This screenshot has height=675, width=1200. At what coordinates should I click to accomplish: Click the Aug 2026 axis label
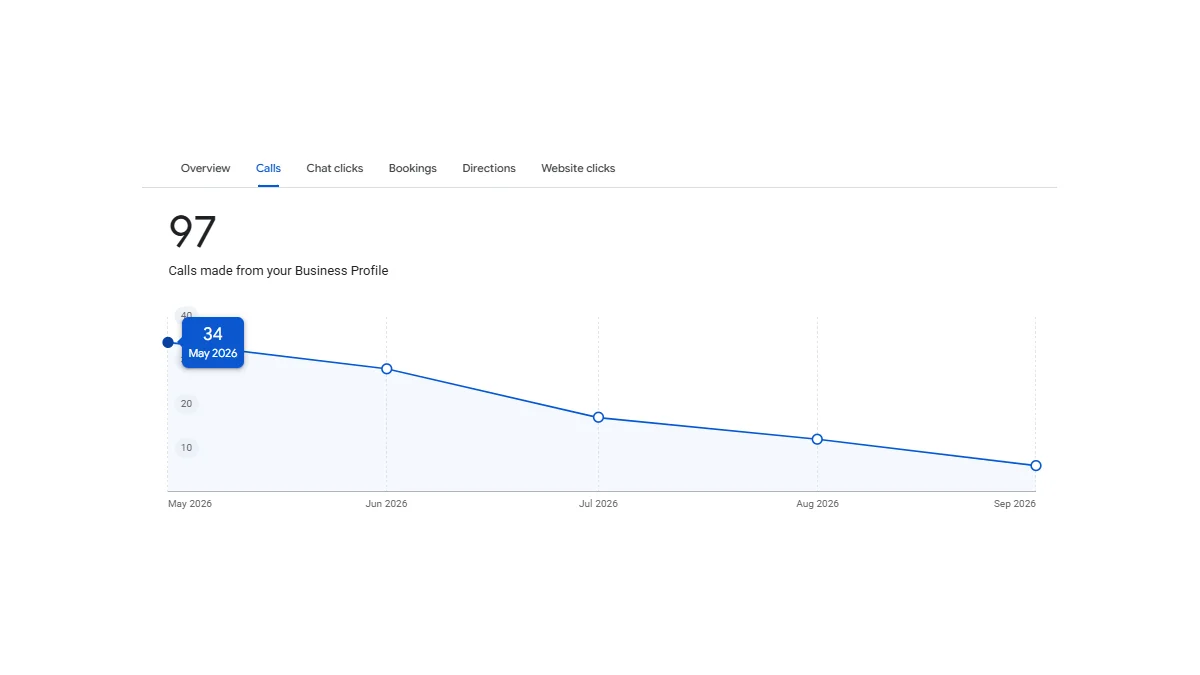pos(817,504)
